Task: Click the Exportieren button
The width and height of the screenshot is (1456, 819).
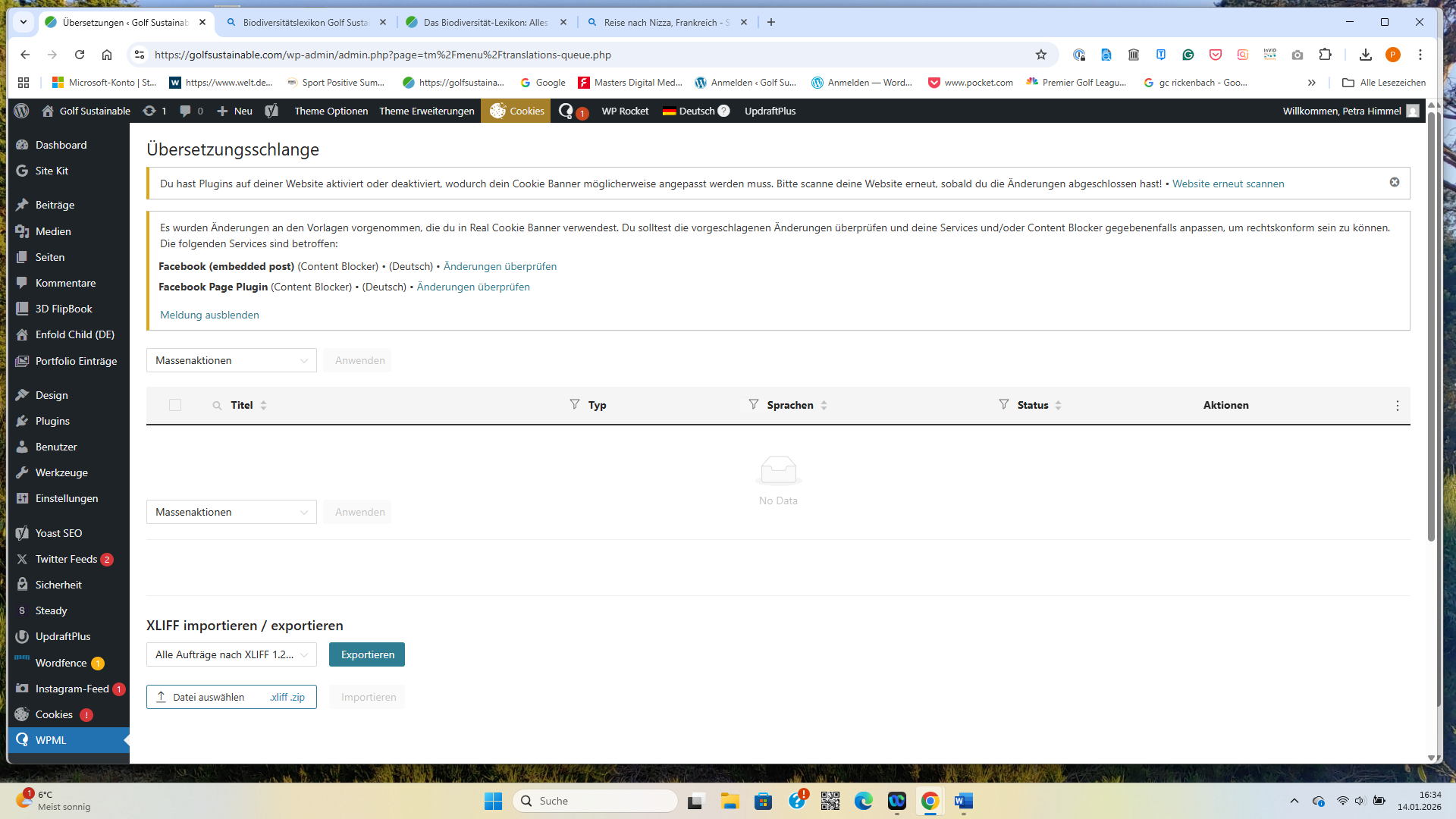Action: coord(367,654)
